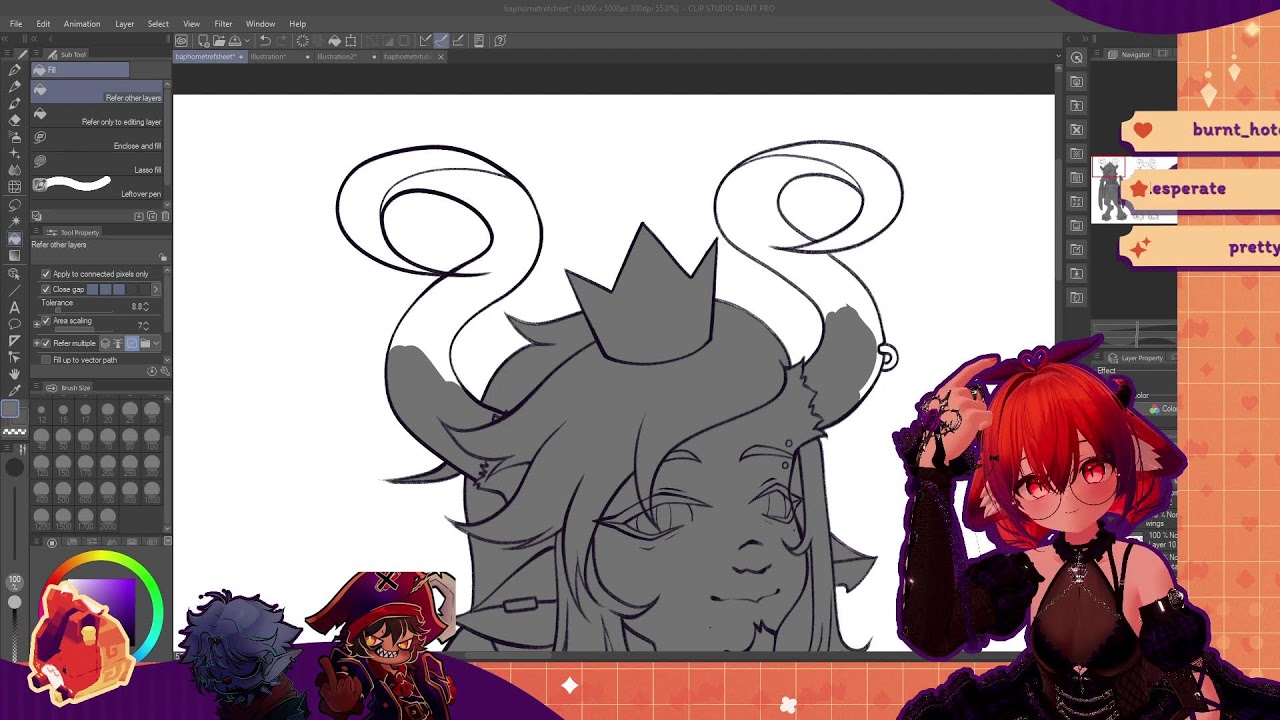Open the save icon dropdown arrow in the command bar
Screen dimensions: 1280x720
coord(247,41)
